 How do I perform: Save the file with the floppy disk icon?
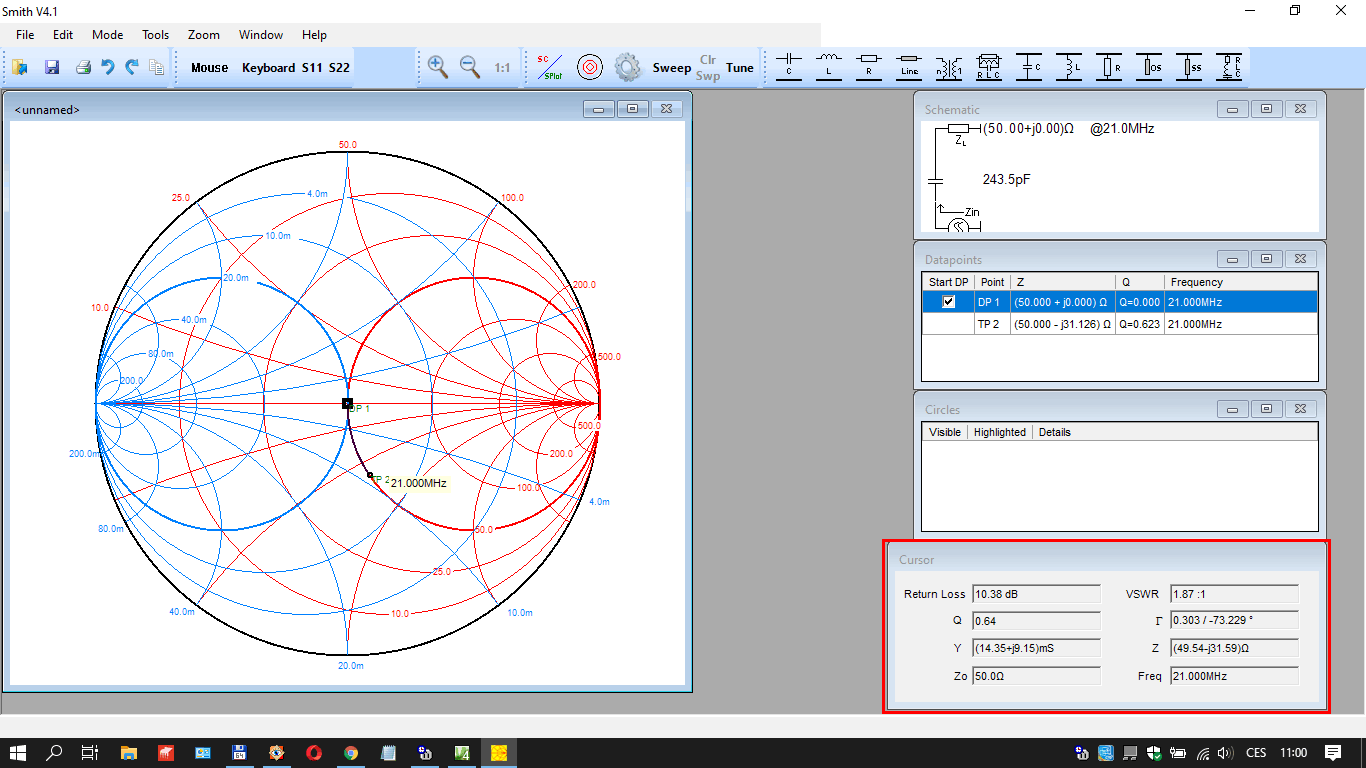click(x=52, y=67)
